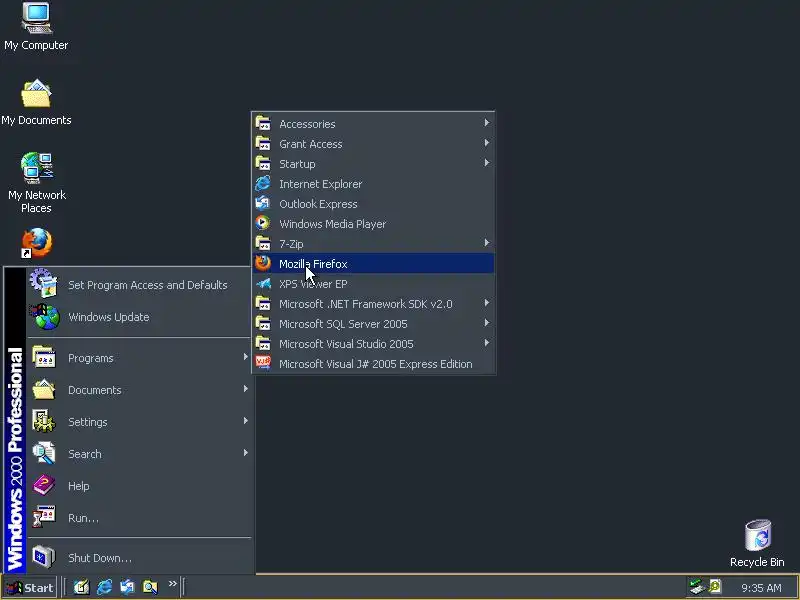Click the Microsoft Visual J# 2005 Express Edition label

pos(376,364)
